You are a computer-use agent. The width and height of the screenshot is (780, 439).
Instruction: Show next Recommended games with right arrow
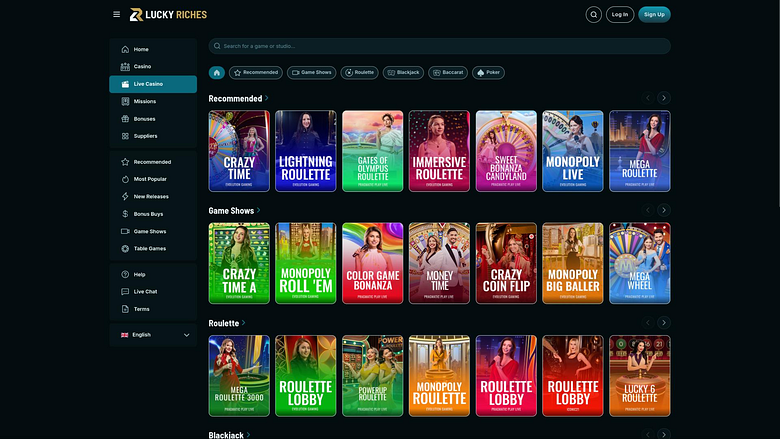pos(664,98)
